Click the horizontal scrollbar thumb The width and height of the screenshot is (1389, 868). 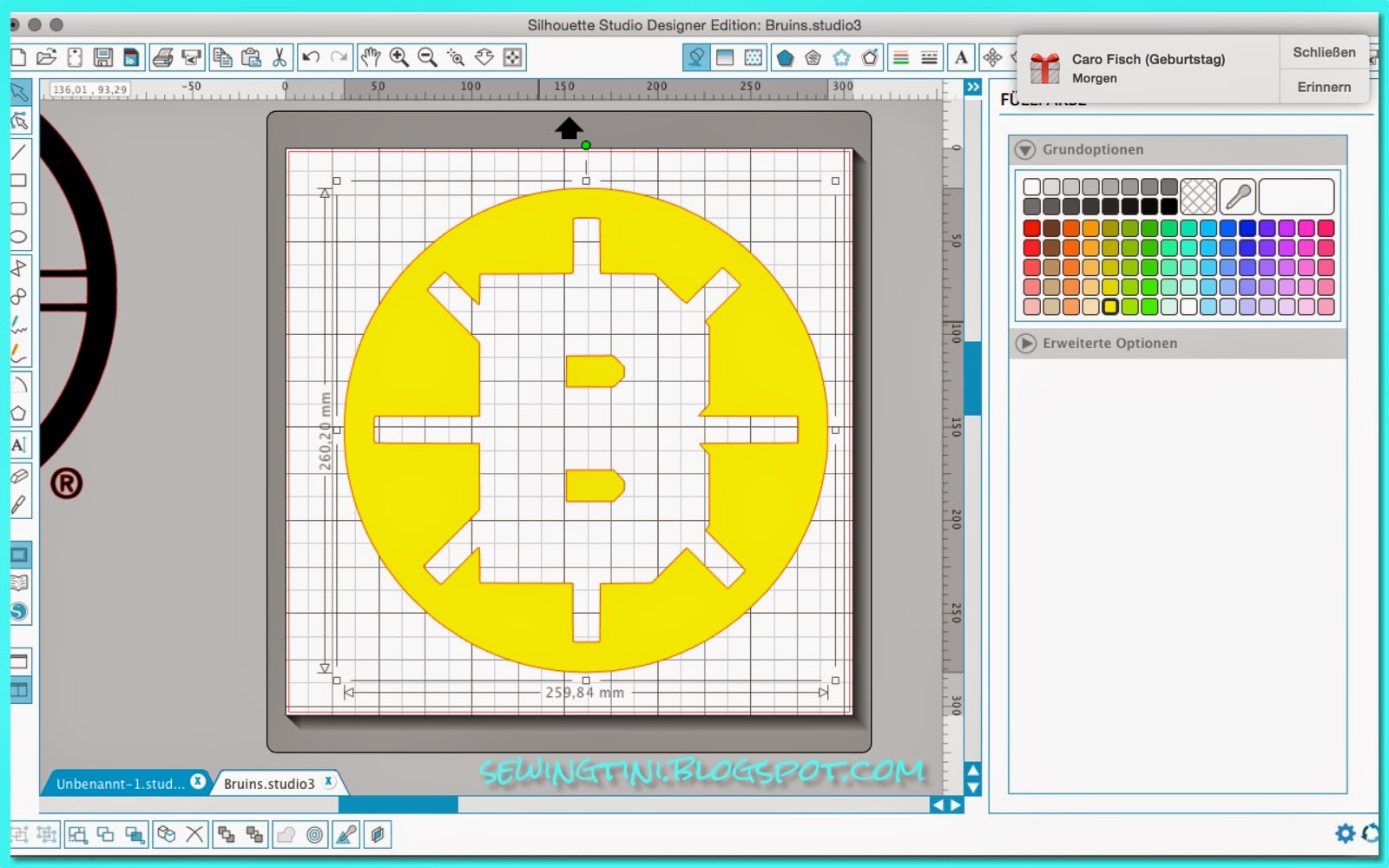click(x=398, y=806)
